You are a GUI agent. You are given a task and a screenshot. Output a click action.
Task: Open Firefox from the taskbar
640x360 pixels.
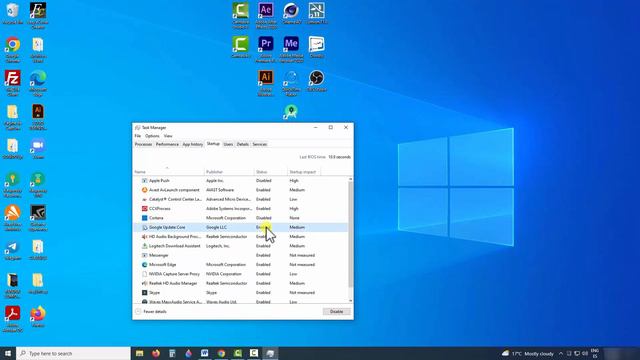click(x=156, y=353)
